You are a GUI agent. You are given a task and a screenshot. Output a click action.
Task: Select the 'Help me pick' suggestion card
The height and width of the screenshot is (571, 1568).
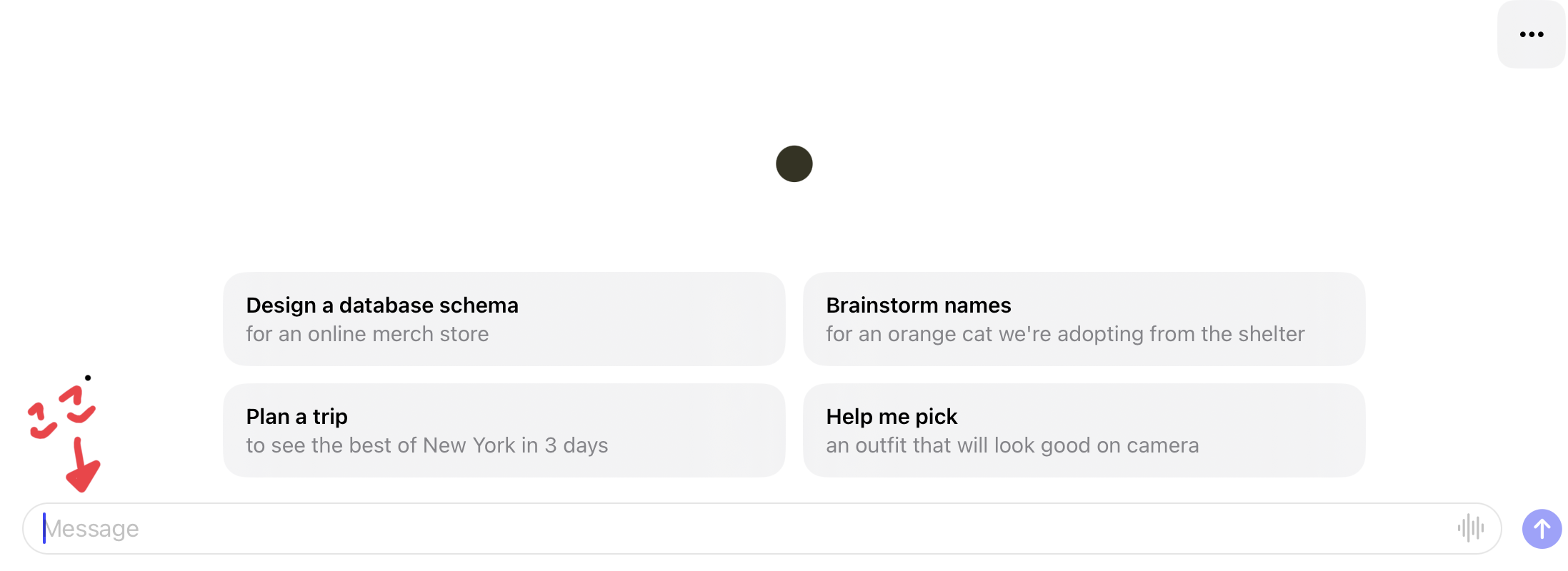click(1084, 430)
